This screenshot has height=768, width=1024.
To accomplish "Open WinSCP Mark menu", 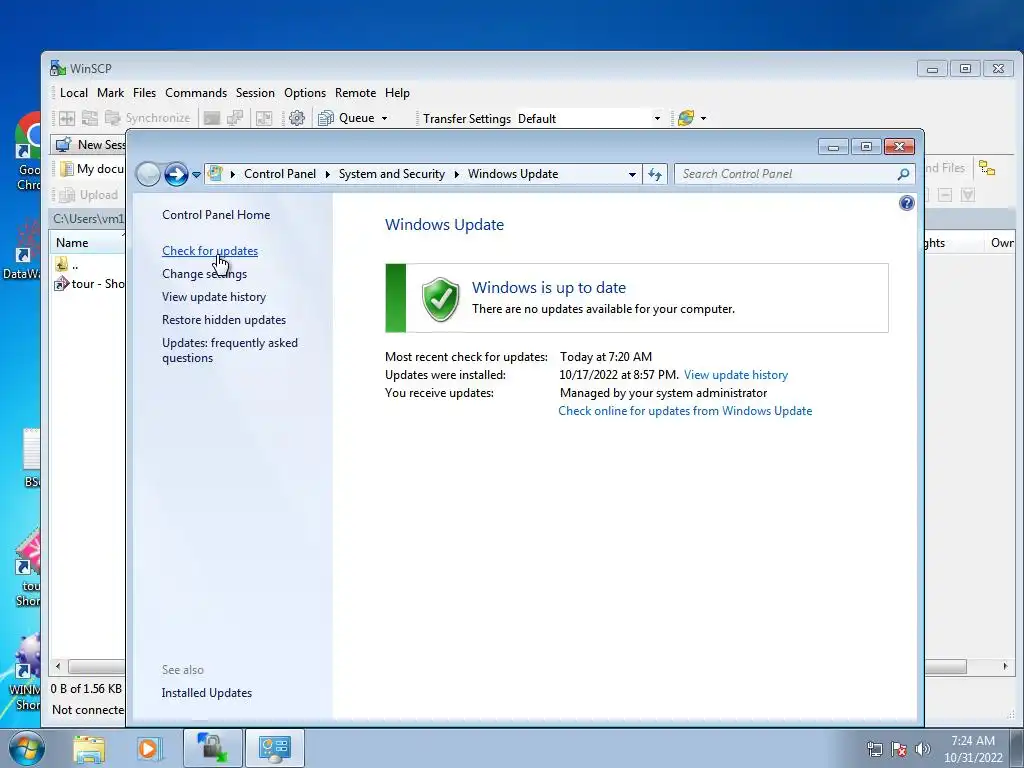I will (x=110, y=93).
